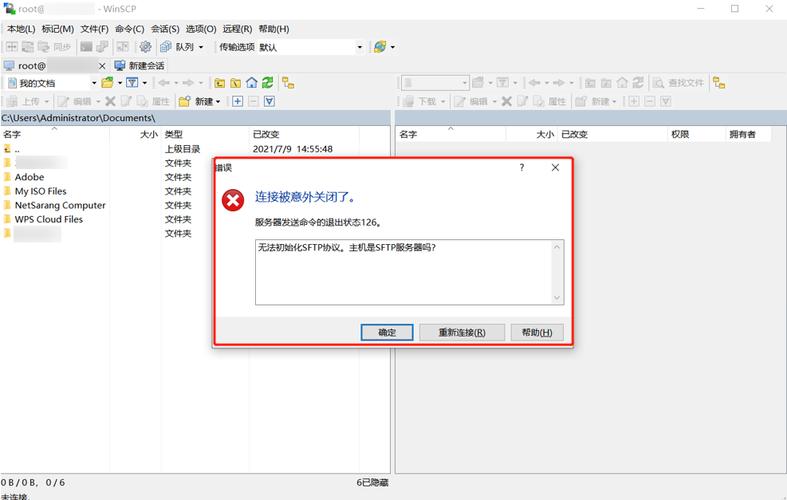Expand the local filter dropdown arrow
787x500 pixels.
145,83
